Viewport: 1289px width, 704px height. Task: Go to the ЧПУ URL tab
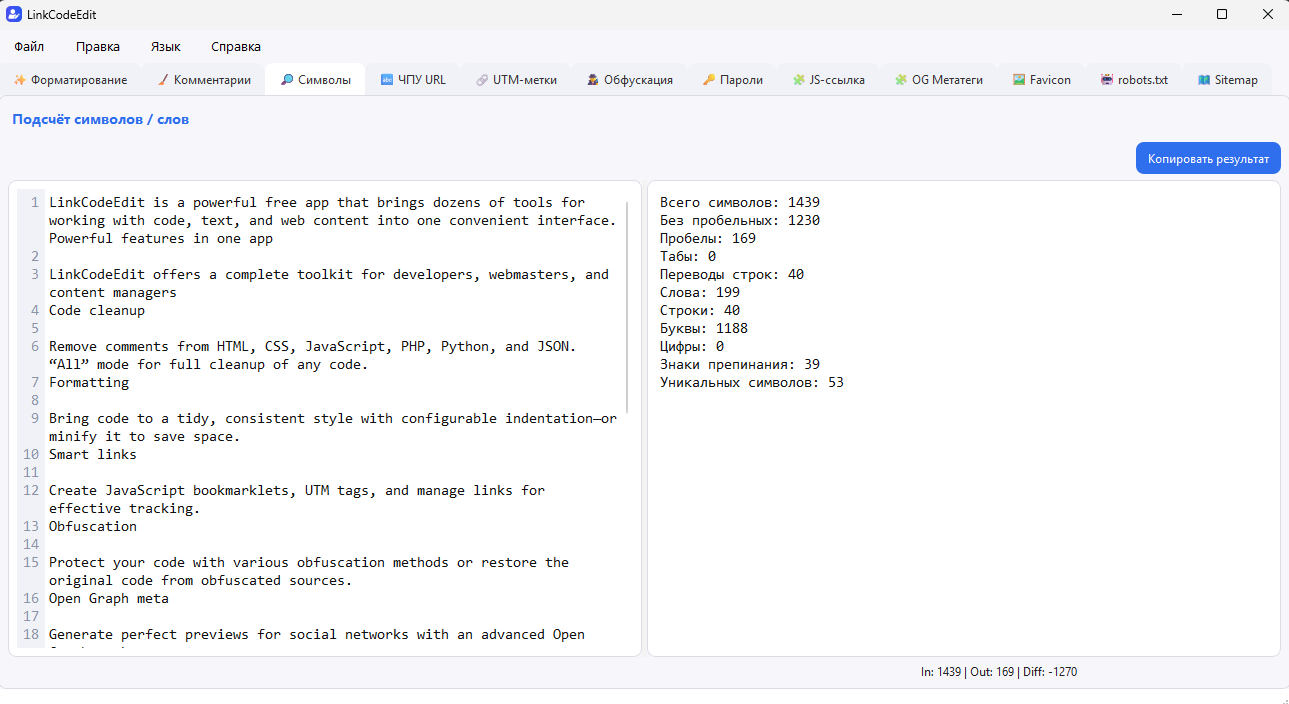pyautogui.click(x=413, y=80)
